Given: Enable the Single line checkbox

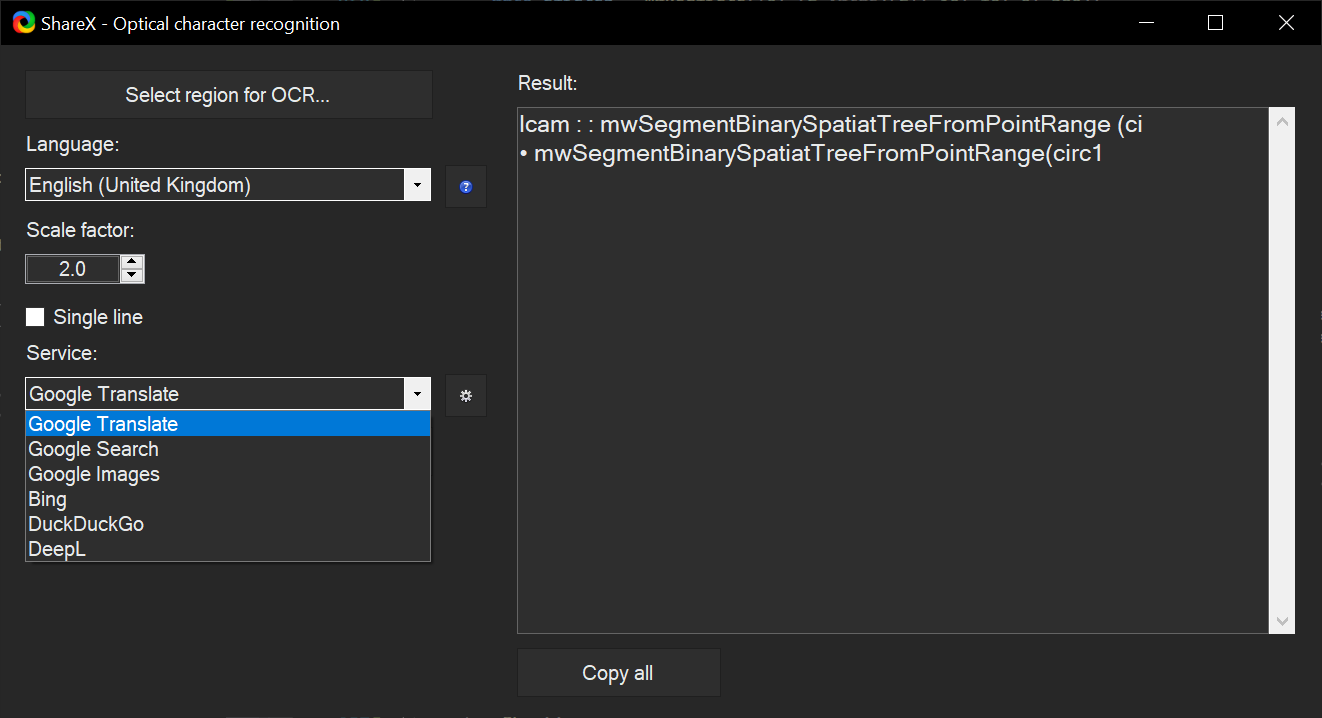Looking at the screenshot, I should click(35, 317).
